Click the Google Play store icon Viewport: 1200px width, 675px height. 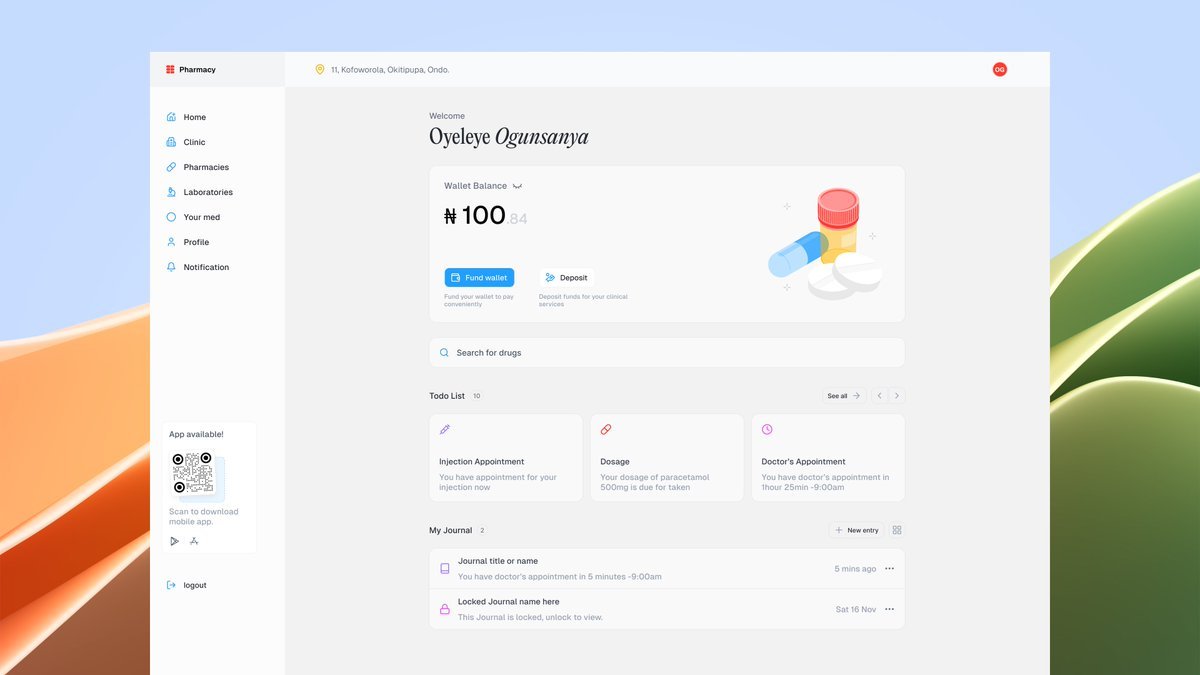pos(174,541)
